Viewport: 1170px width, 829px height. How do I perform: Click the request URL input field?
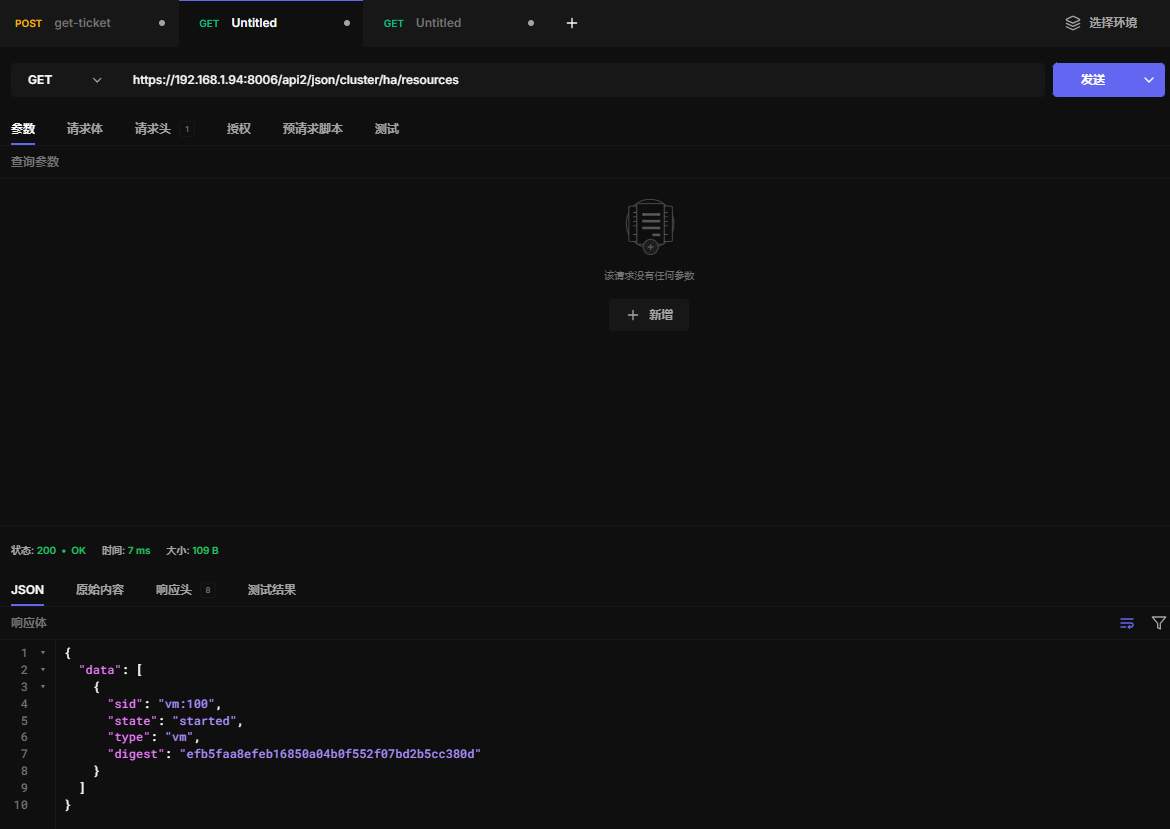[x=580, y=80]
